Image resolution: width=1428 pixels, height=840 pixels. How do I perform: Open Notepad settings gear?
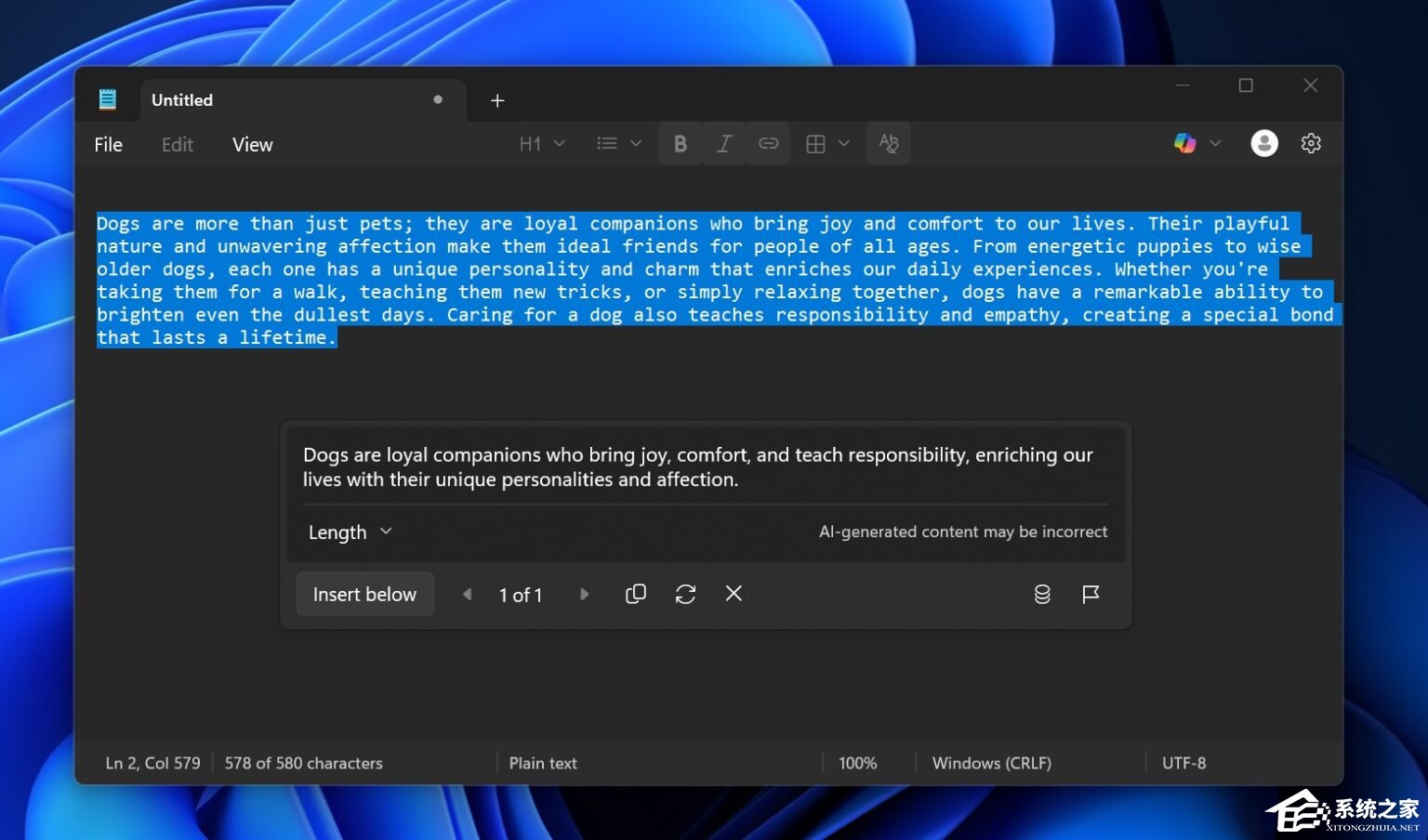click(1311, 143)
